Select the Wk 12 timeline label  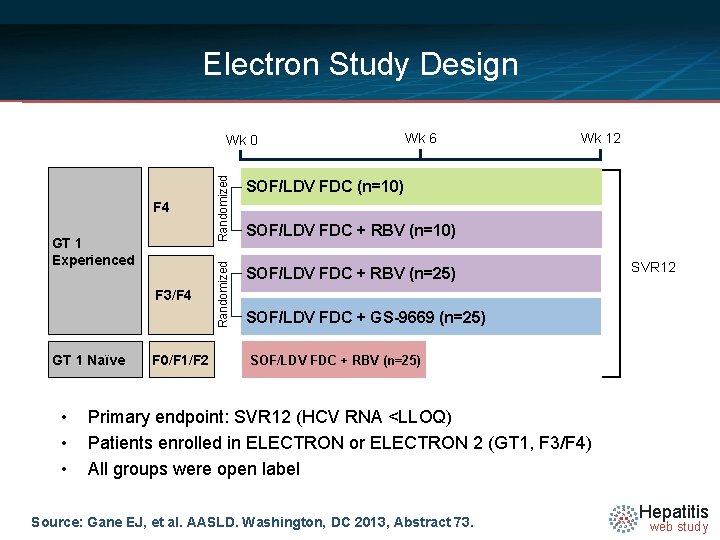pos(600,138)
